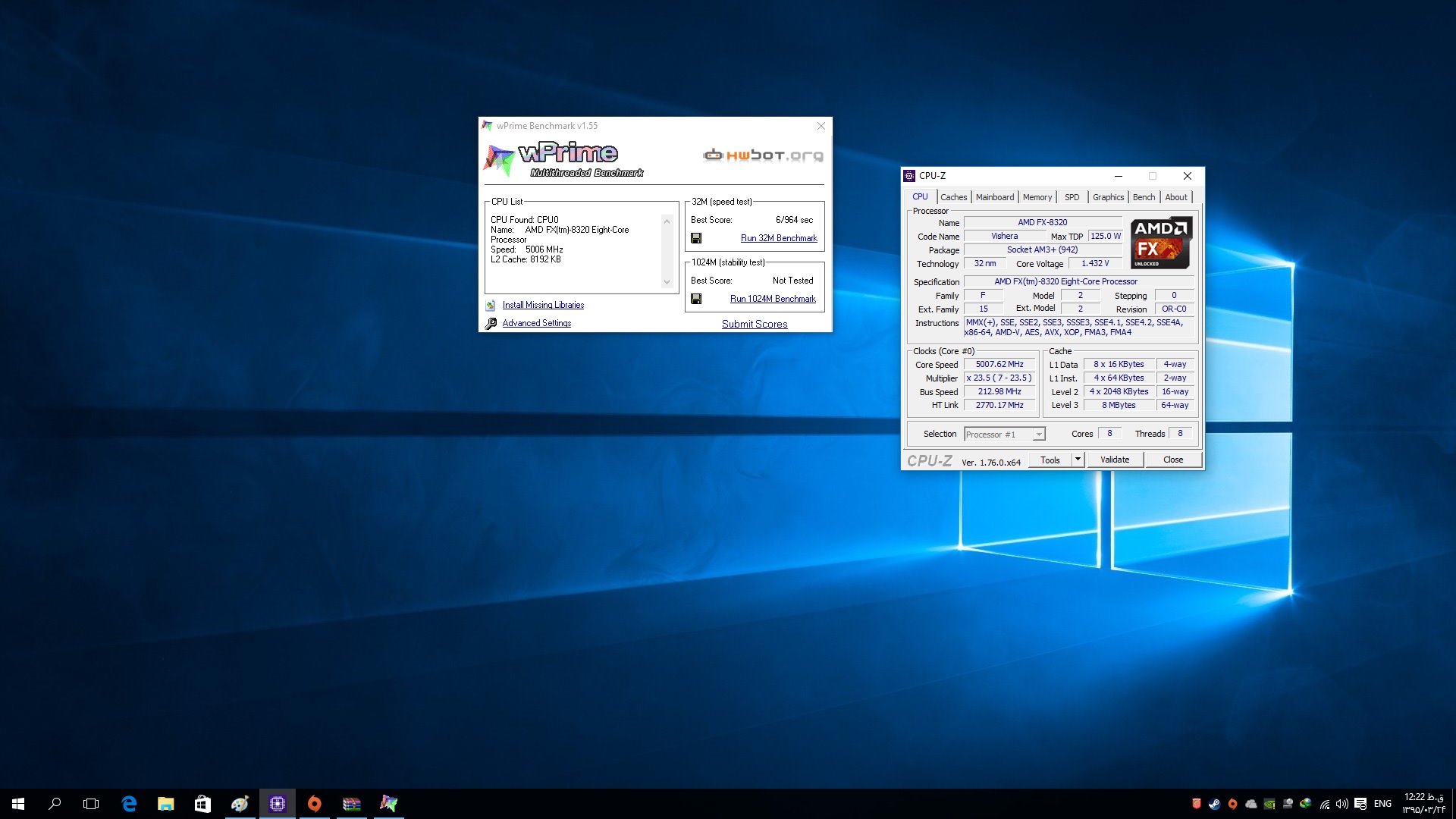Click the Not Tested score text

point(792,281)
